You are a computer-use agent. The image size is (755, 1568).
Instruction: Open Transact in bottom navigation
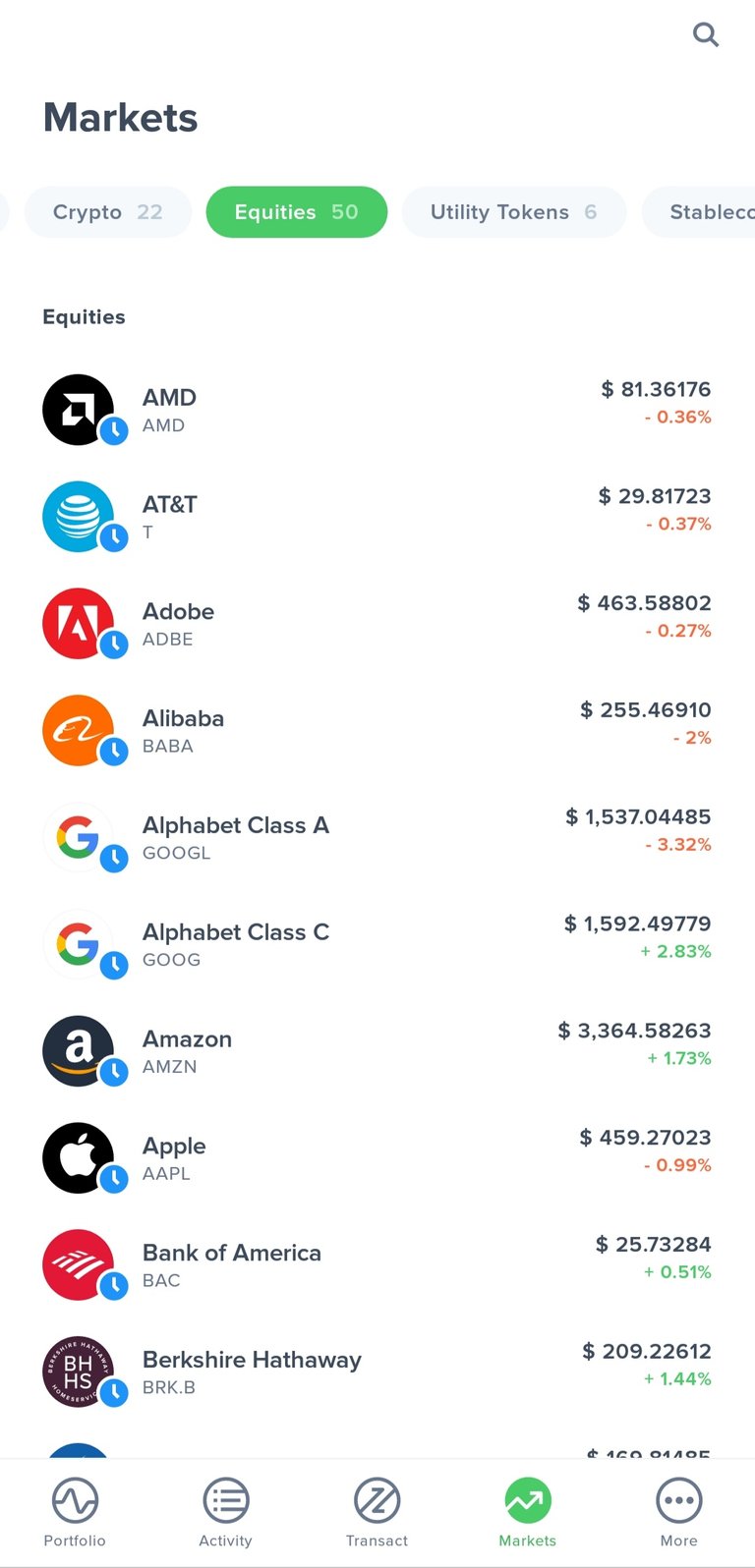tap(377, 1513)
